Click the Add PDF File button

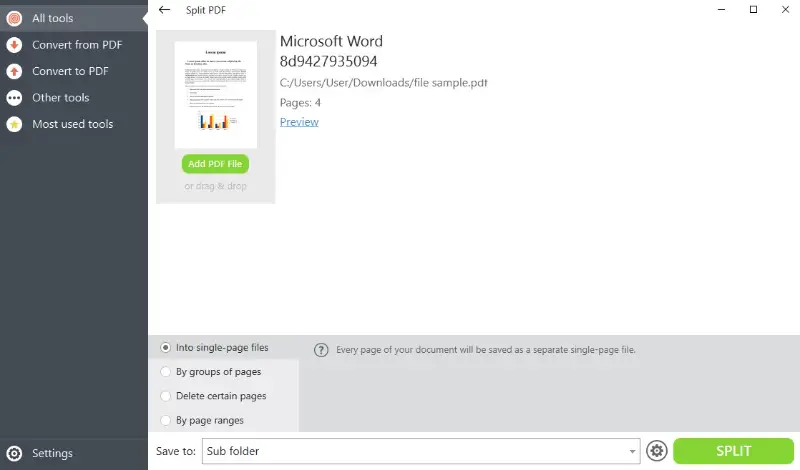tap(215, 164)
